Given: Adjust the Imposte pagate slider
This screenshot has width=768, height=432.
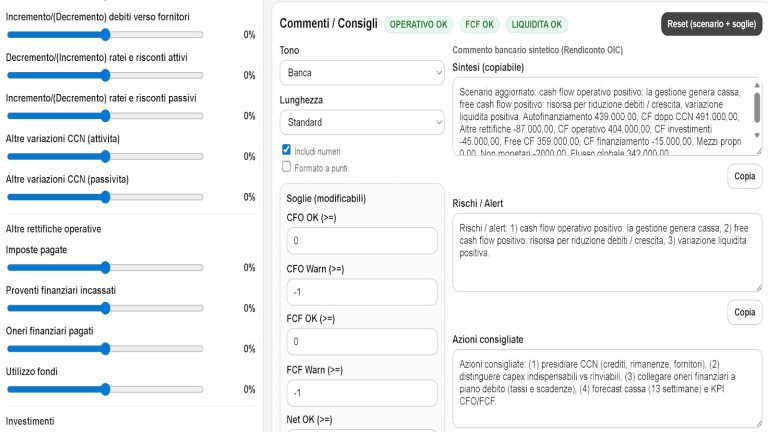Looking at the screenshot, I should click(x=105, y=268).
